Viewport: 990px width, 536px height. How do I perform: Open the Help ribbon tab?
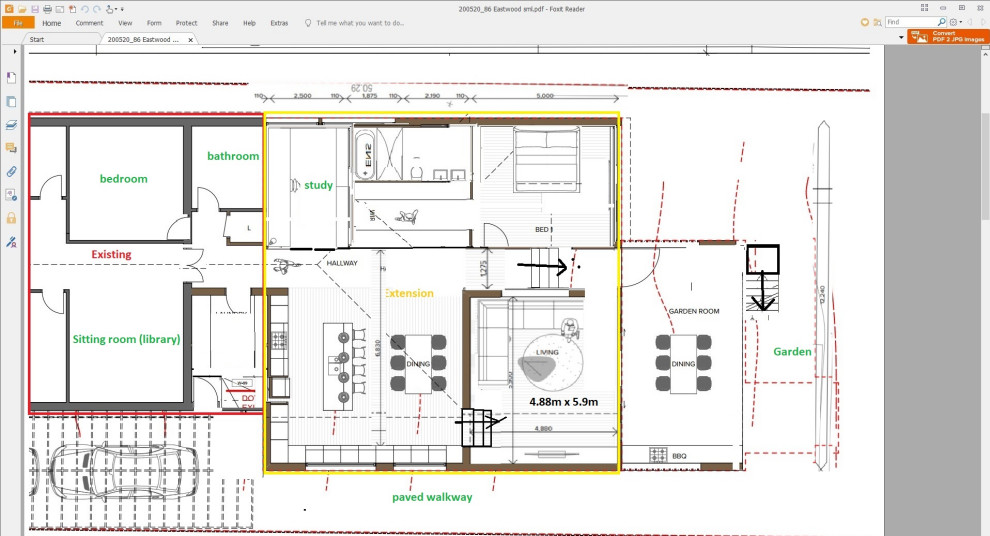click(249, 23)
